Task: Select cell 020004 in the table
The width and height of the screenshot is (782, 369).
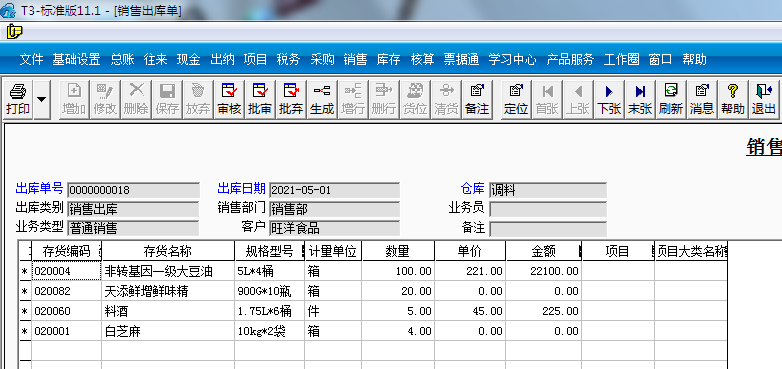Action: (67, 271)
